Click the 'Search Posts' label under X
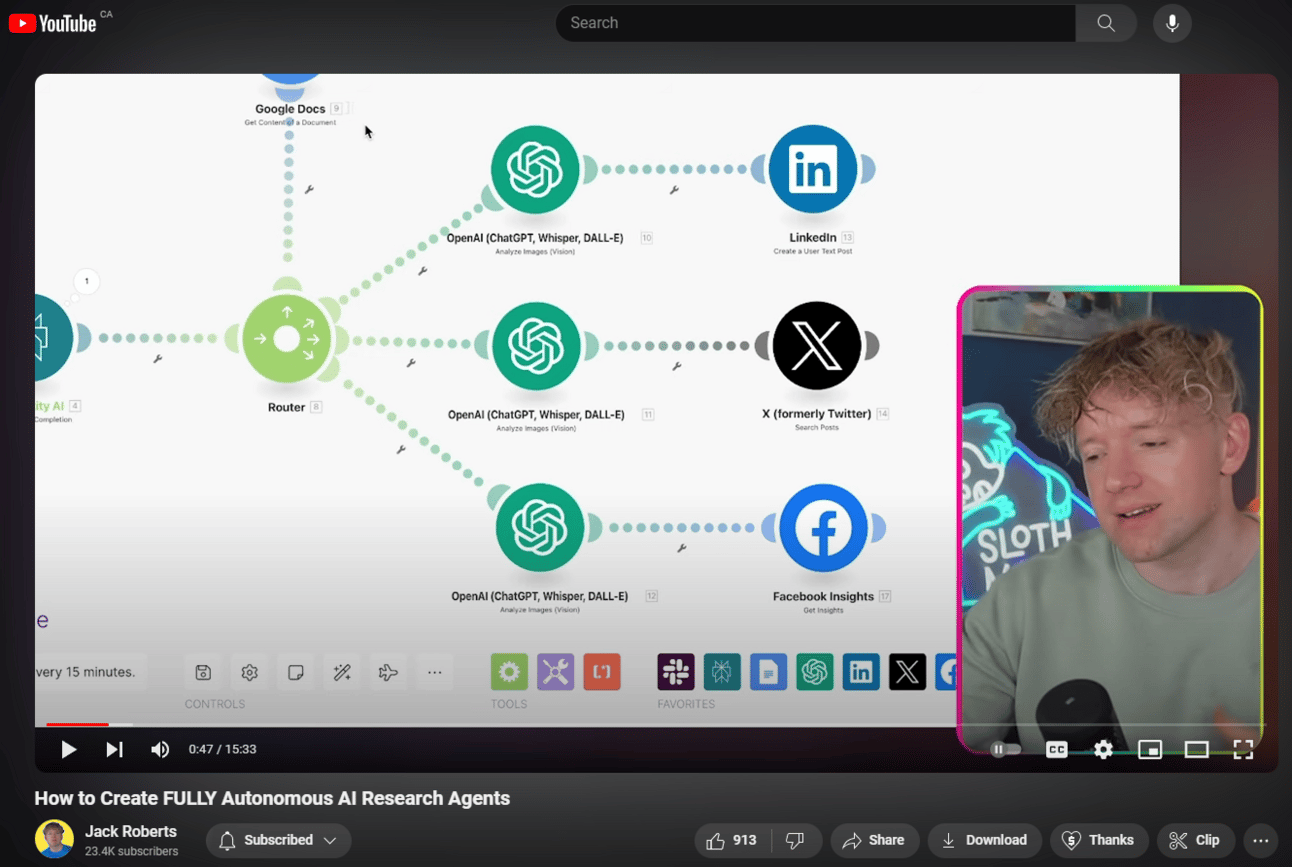 tap(817, 427)
